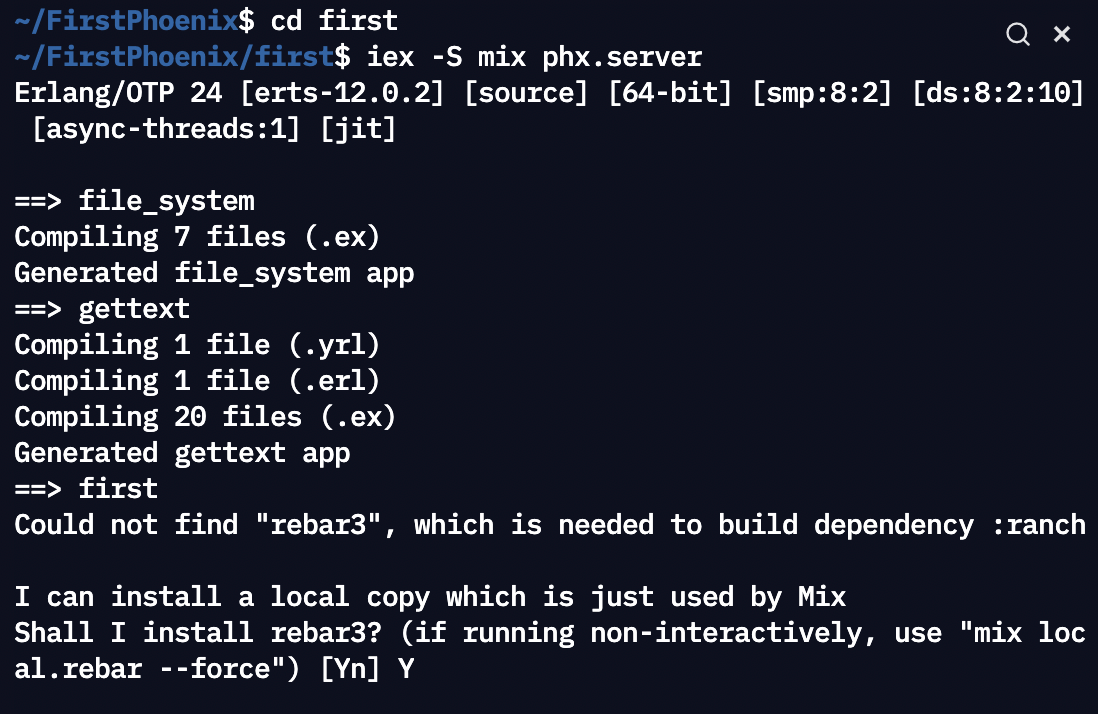Image resolution: width=1098 pixels, height=714 pixels.
Task: Click the 'iex -S mix phx.server' command text
Action: [534, 57]
